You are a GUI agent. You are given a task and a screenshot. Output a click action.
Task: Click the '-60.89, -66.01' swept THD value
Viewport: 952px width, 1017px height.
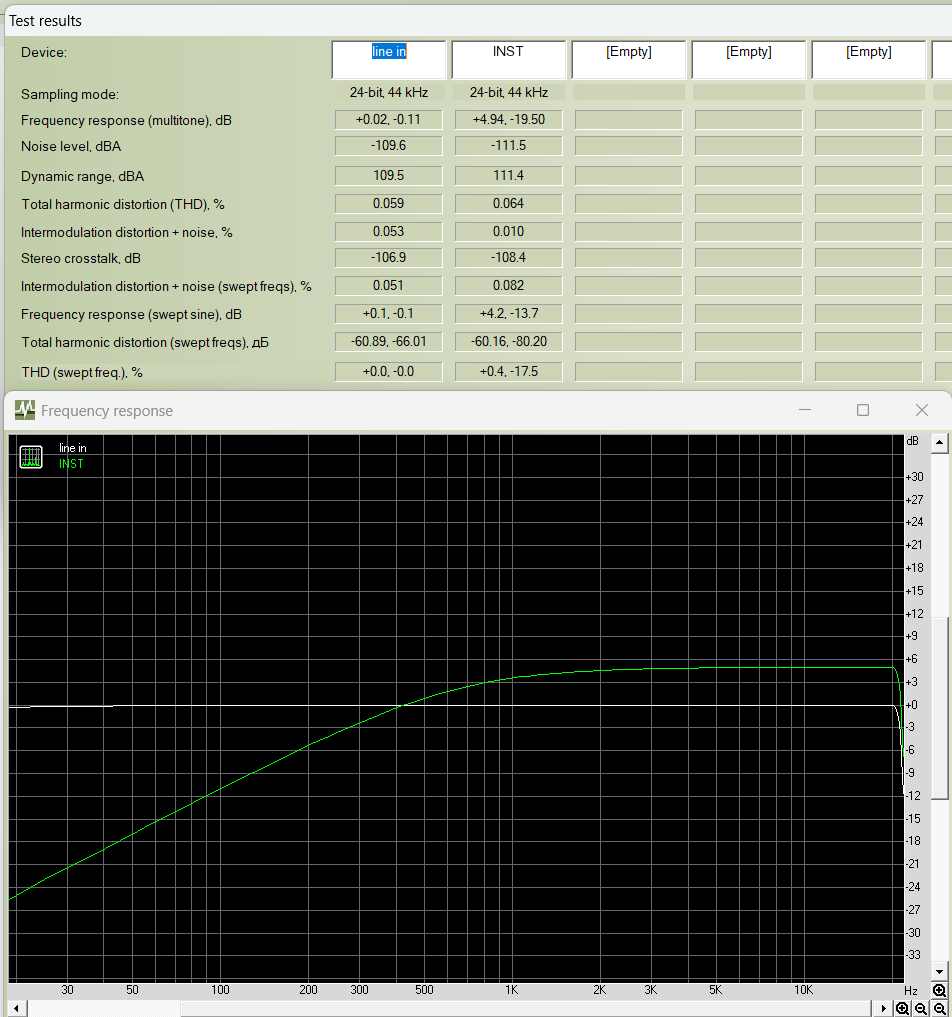pyautogui.click(x=388, y=341)
